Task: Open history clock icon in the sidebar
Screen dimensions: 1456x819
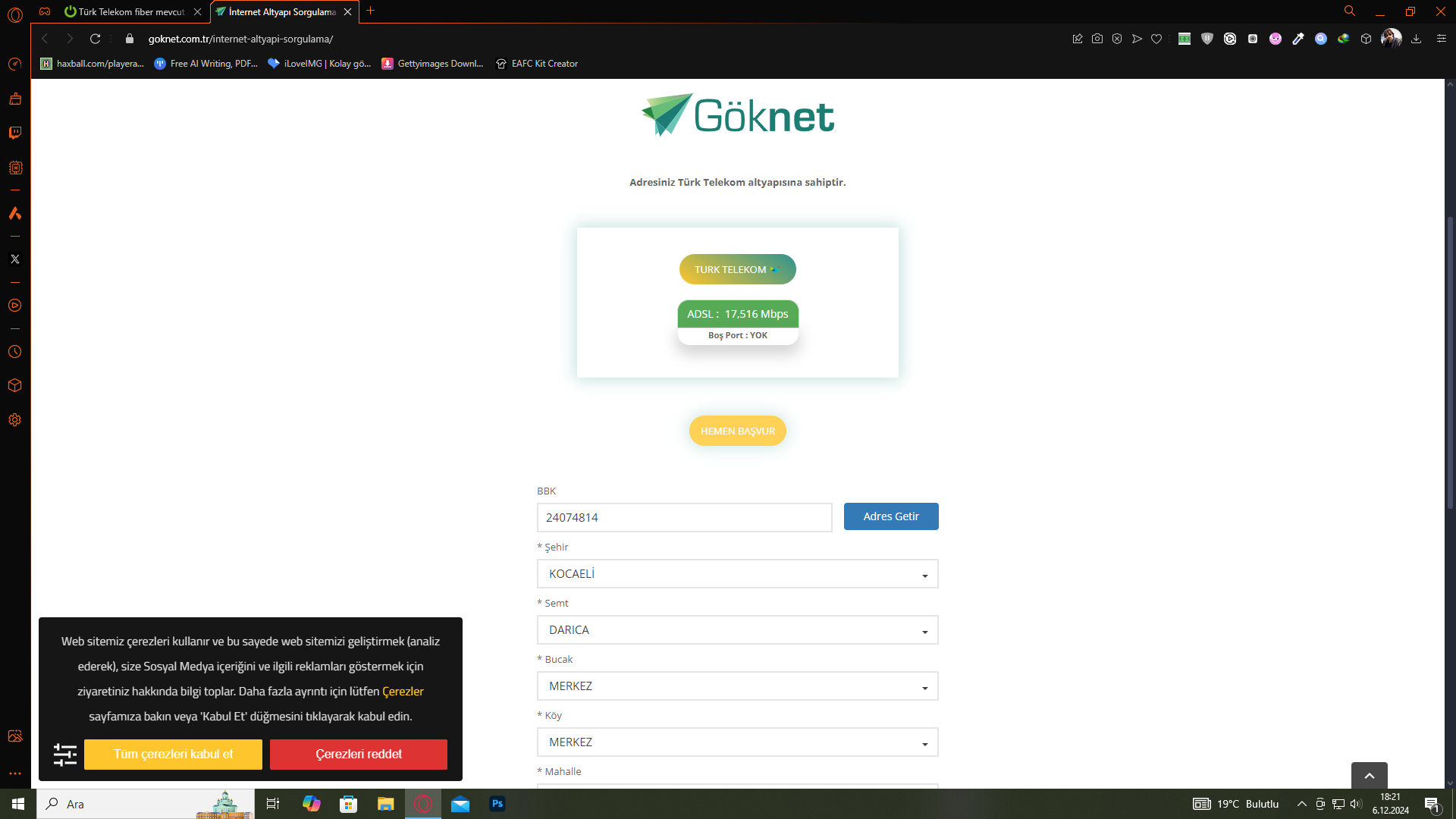Action: click(15, 352)
